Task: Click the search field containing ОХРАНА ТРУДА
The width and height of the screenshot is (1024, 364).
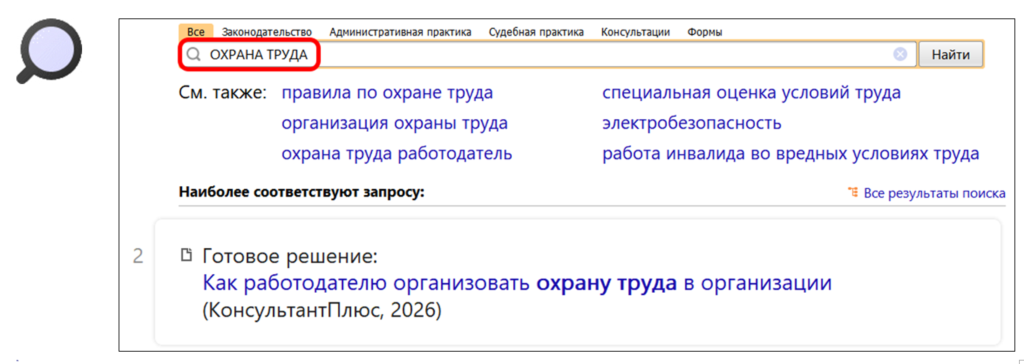Action: tap(547, 55)
